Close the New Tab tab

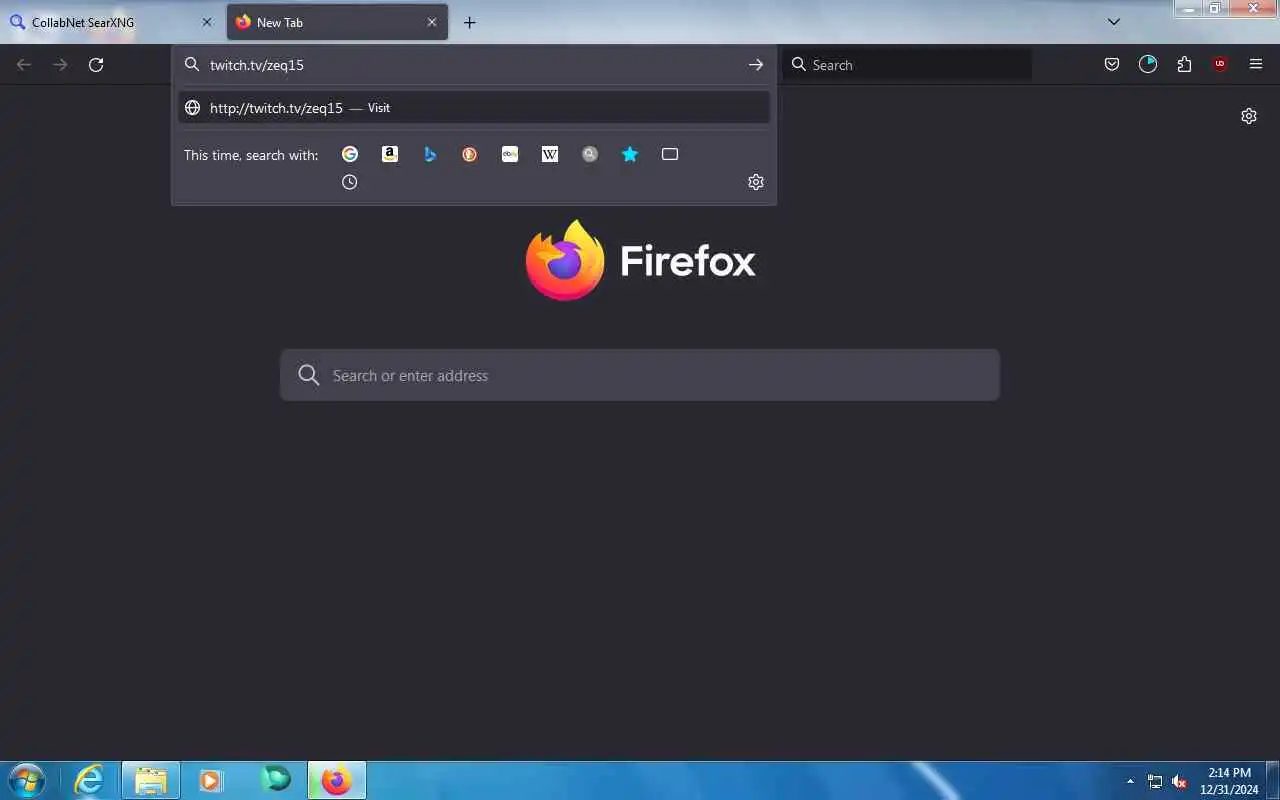pos(432,22)
